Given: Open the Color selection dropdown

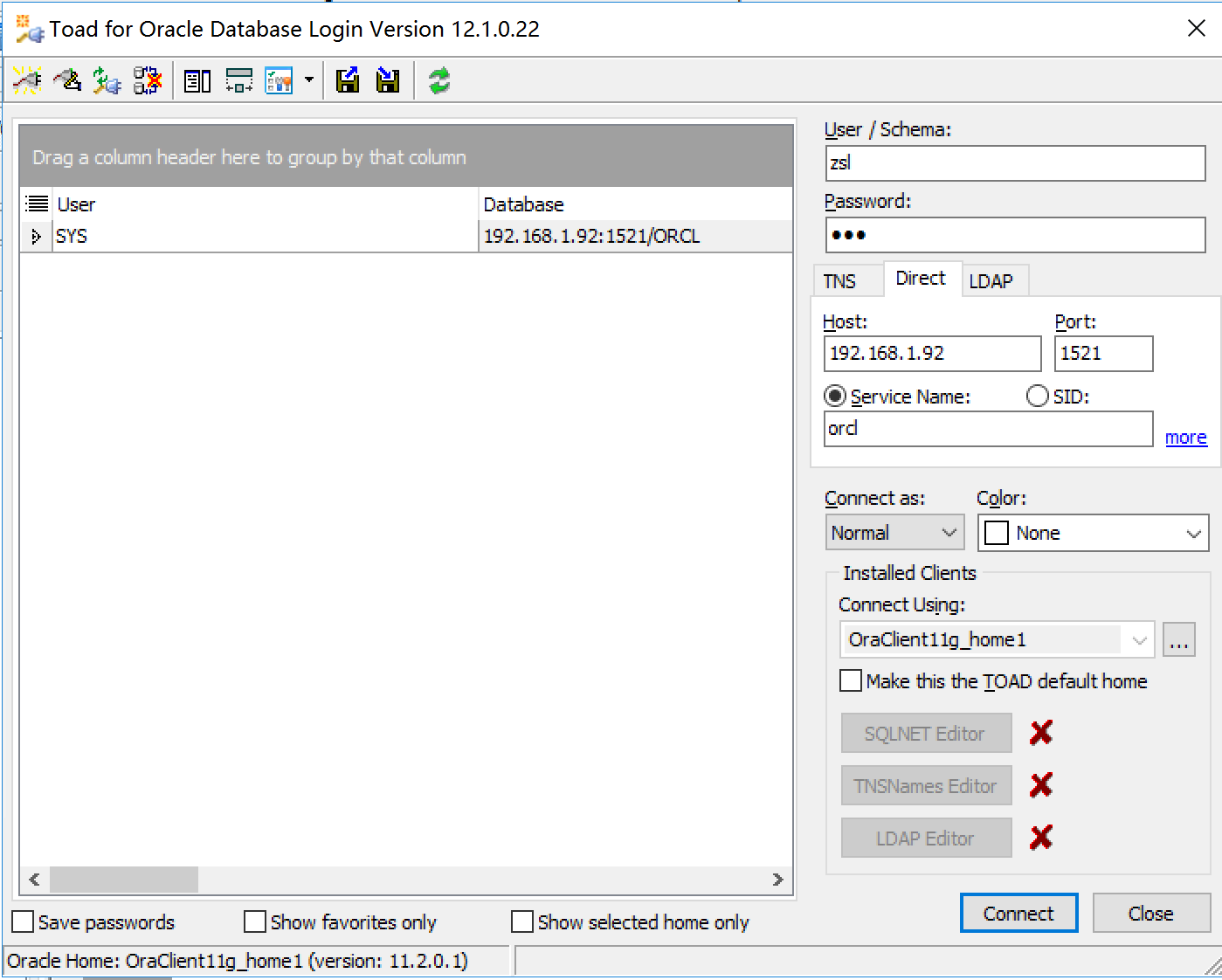Looking at the screenshot, I should coord(1093,534).
